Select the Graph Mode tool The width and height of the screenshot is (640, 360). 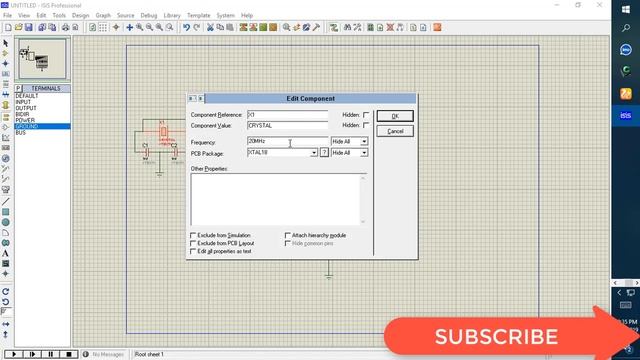tap(5, 138)
